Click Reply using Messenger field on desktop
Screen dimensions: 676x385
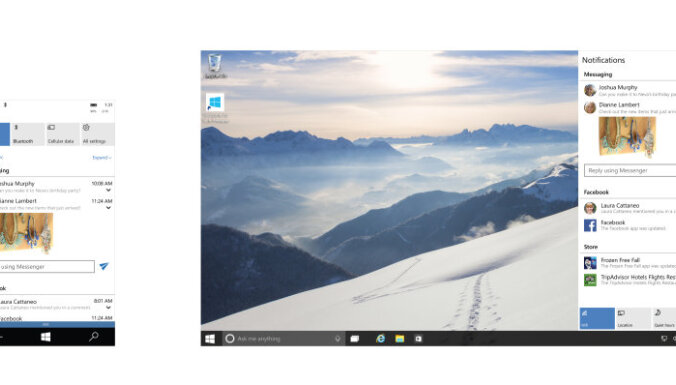point(630,170)
